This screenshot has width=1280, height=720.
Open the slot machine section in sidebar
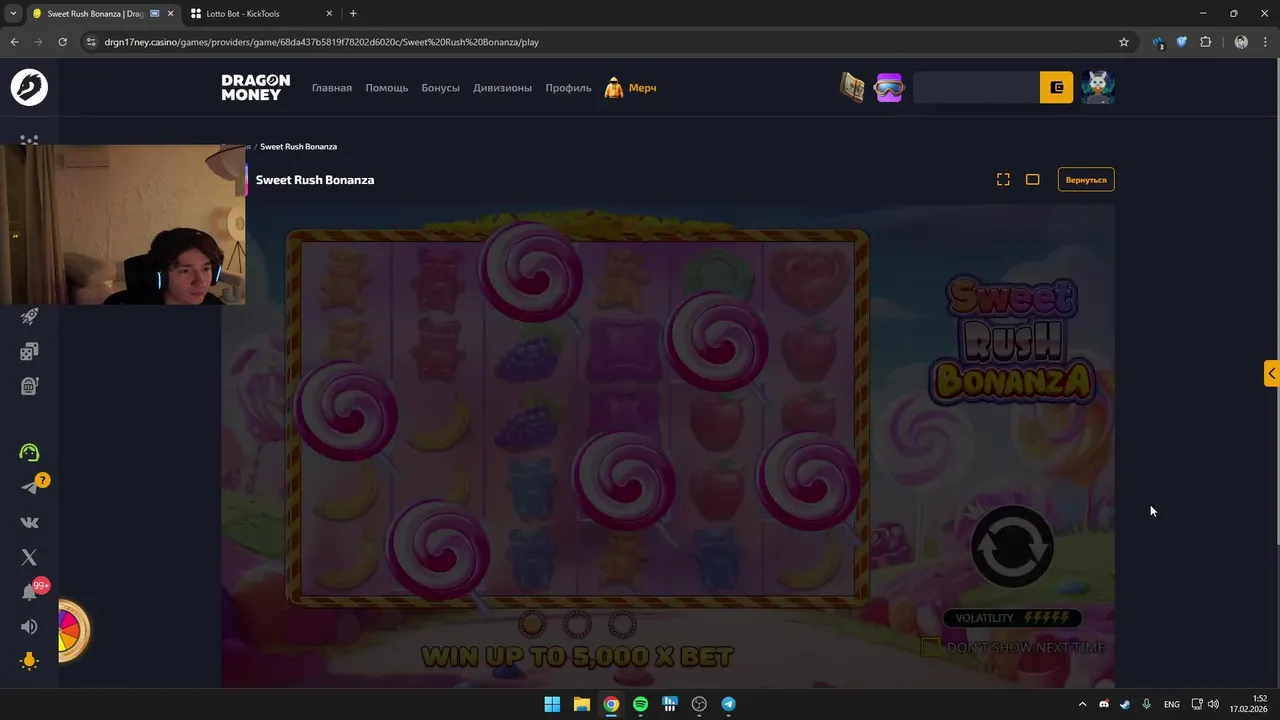(x=29, y=386)
